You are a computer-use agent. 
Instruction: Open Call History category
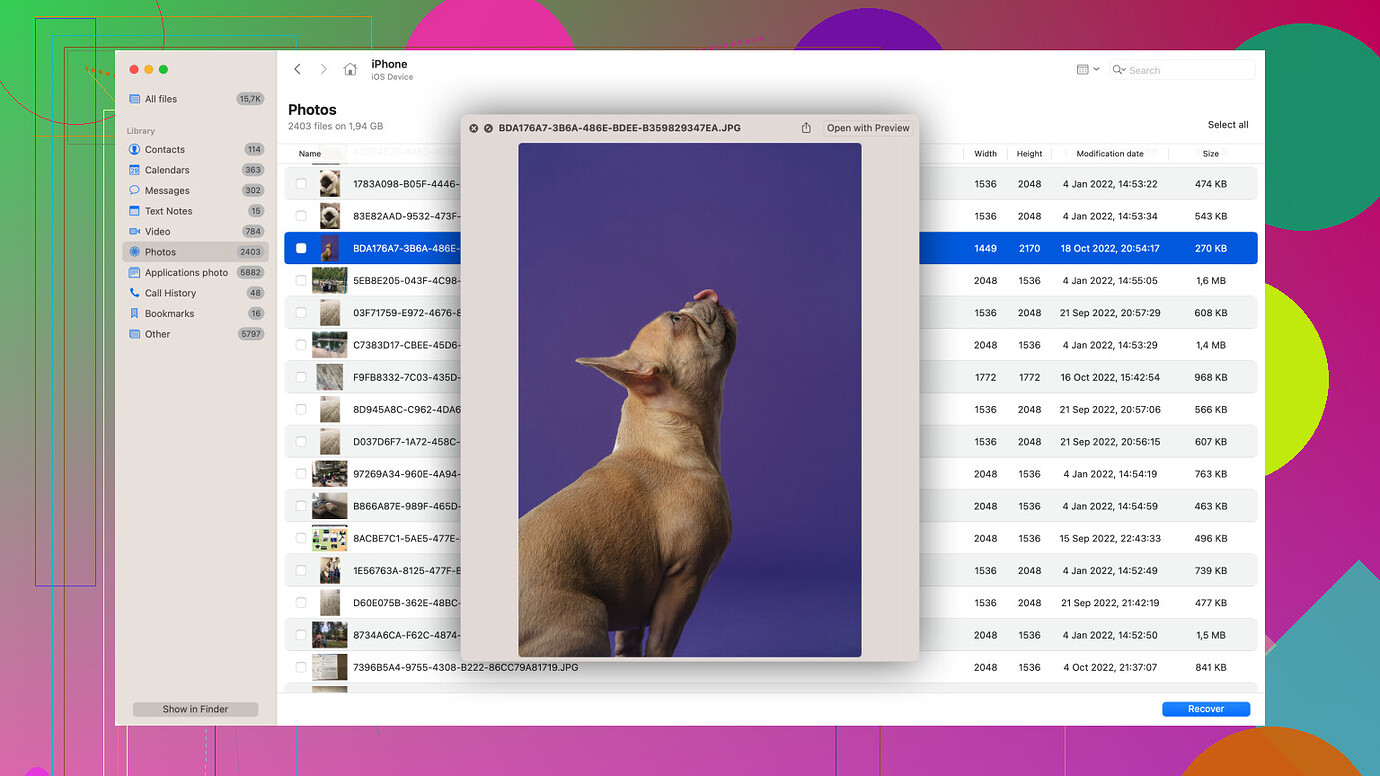click(196, 293)
